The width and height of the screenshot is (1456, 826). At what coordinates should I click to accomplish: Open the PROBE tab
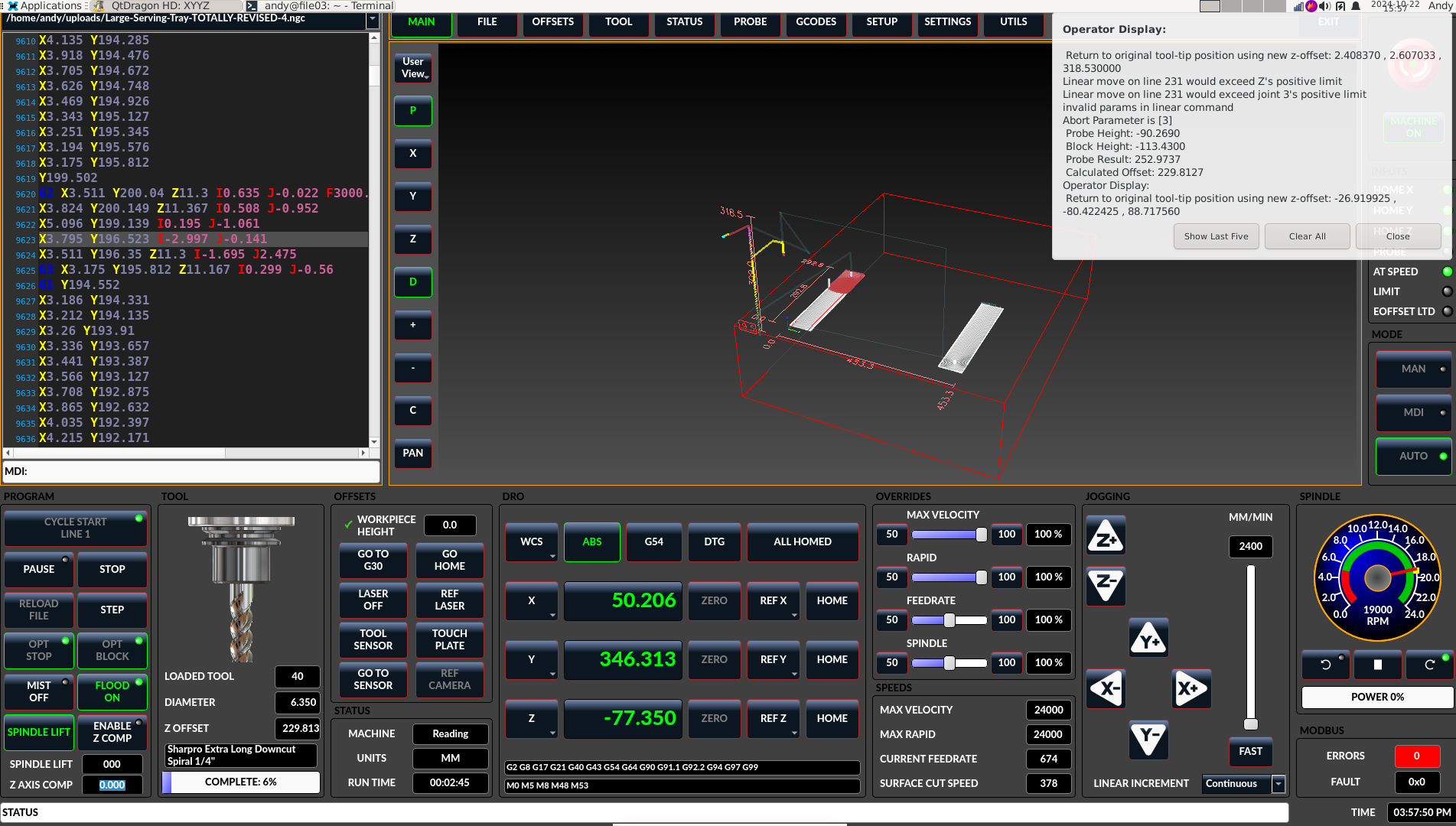click(x=751, y=22)
